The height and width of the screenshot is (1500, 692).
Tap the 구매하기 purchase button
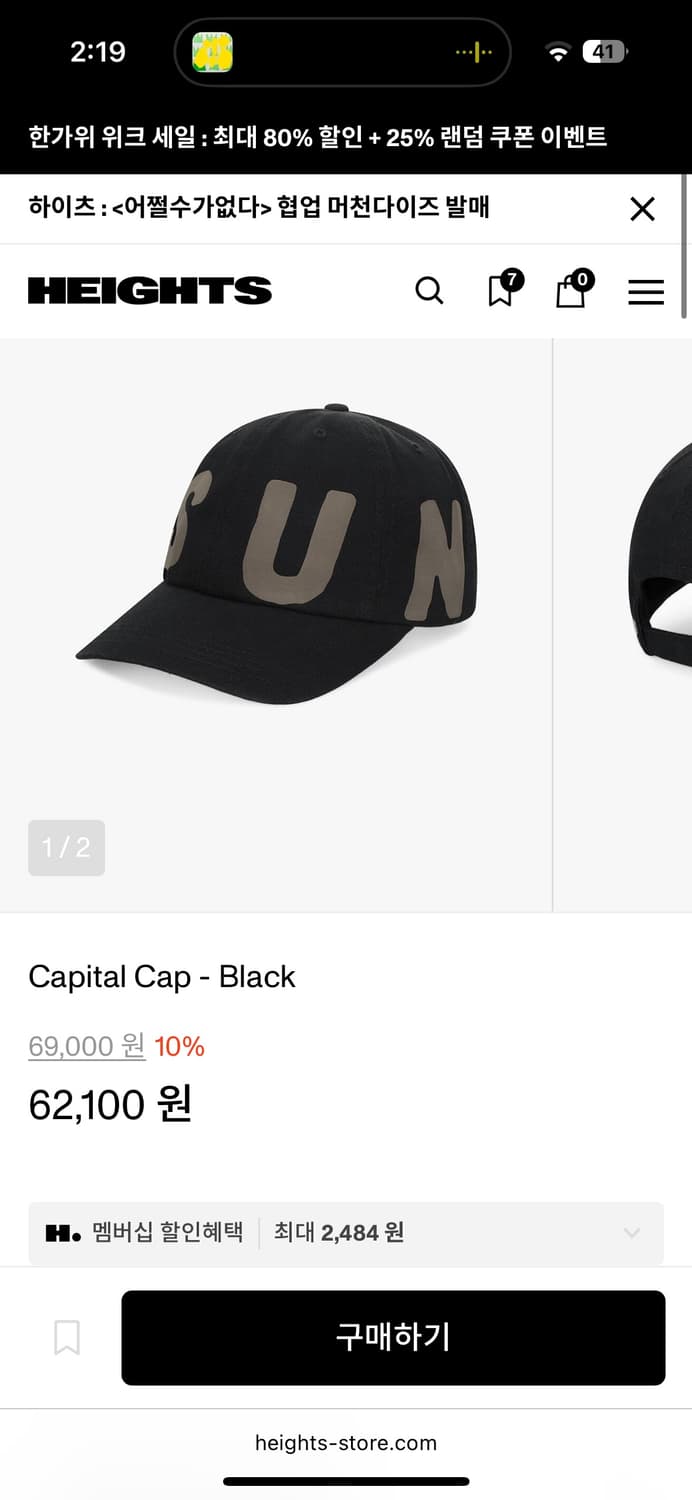(x=393, y=1337)
